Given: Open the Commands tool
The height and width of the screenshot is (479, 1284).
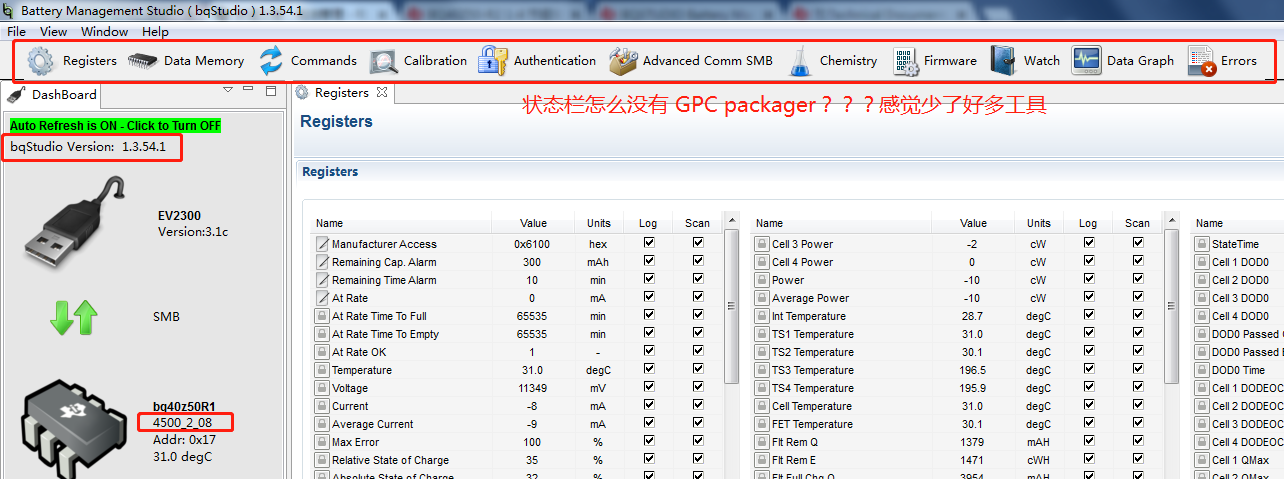Looking at the screenshot, I should [308, 61].
